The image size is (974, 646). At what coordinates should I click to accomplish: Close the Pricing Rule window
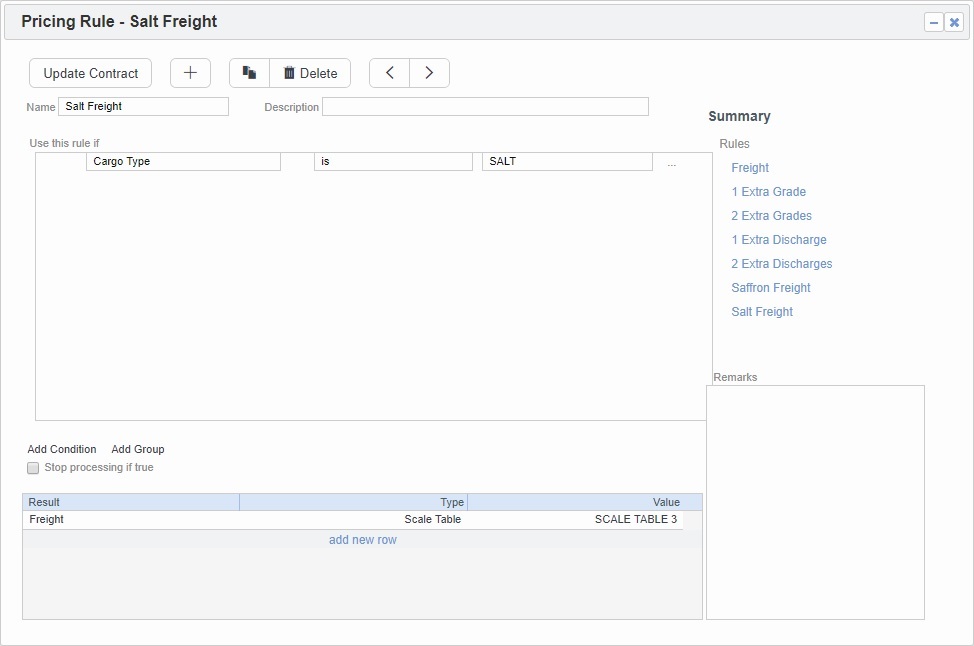point(954,22)
